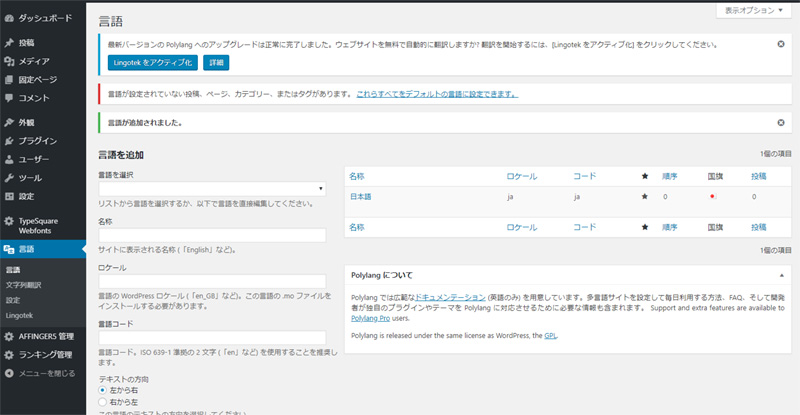Click the collapse menu arrow icon
This screenshot has height=415, width=800.
point(9,373)
